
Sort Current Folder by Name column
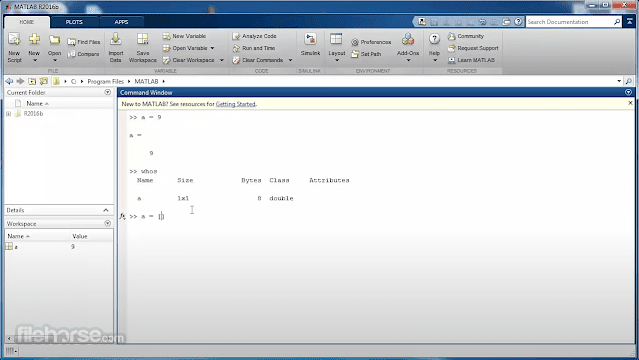coord(37,104)
